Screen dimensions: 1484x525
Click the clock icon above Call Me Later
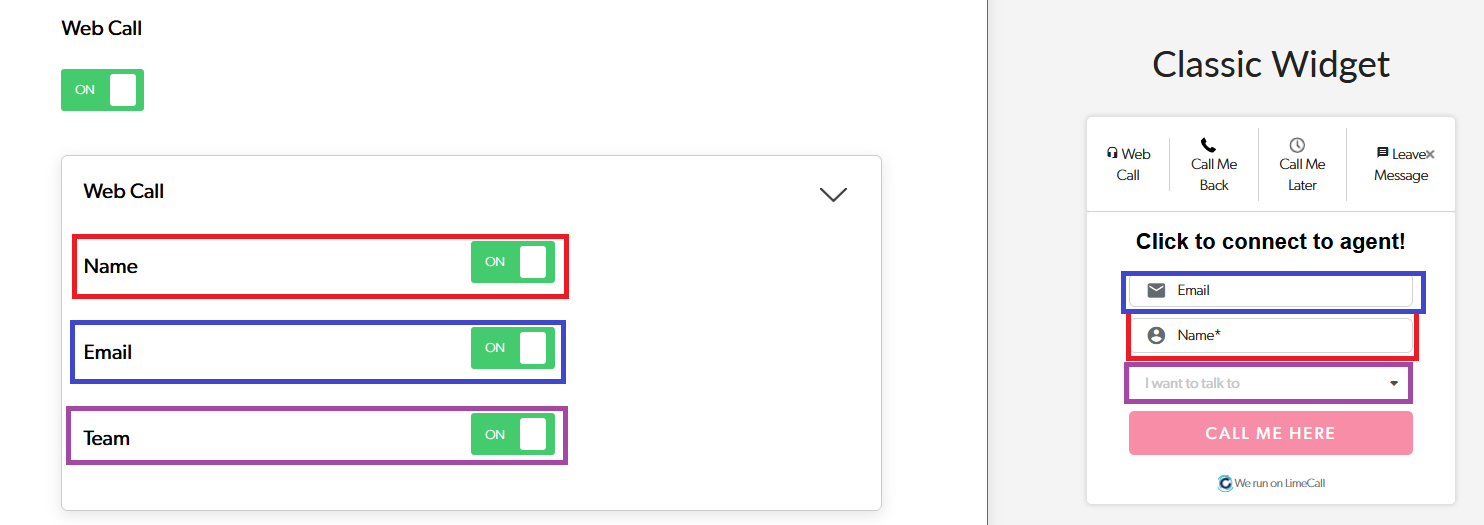click(x=1297, y=145)
